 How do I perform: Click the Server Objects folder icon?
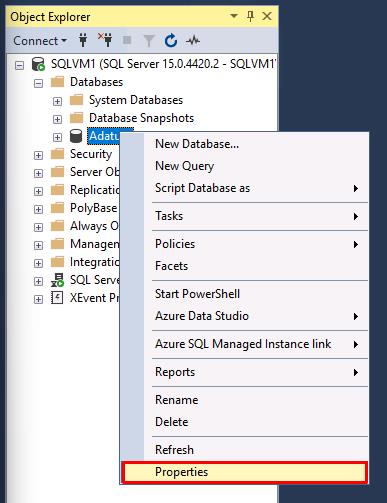click(57, 172)
